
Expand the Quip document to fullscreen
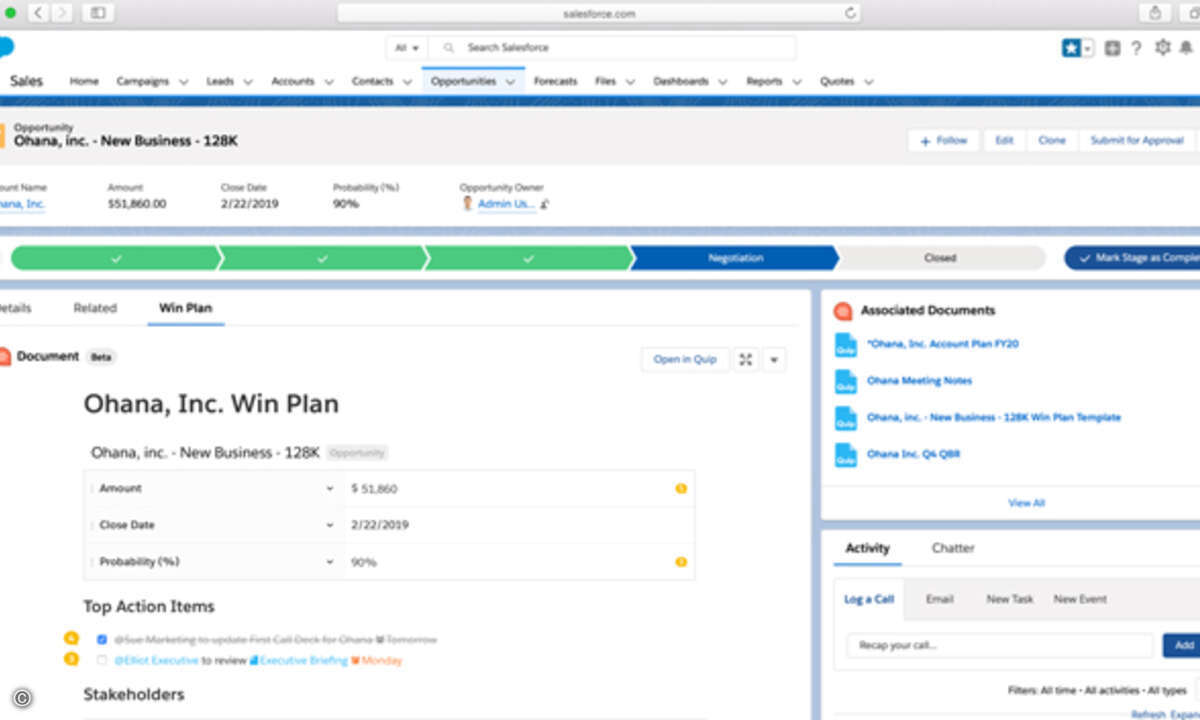coord(746,359)
